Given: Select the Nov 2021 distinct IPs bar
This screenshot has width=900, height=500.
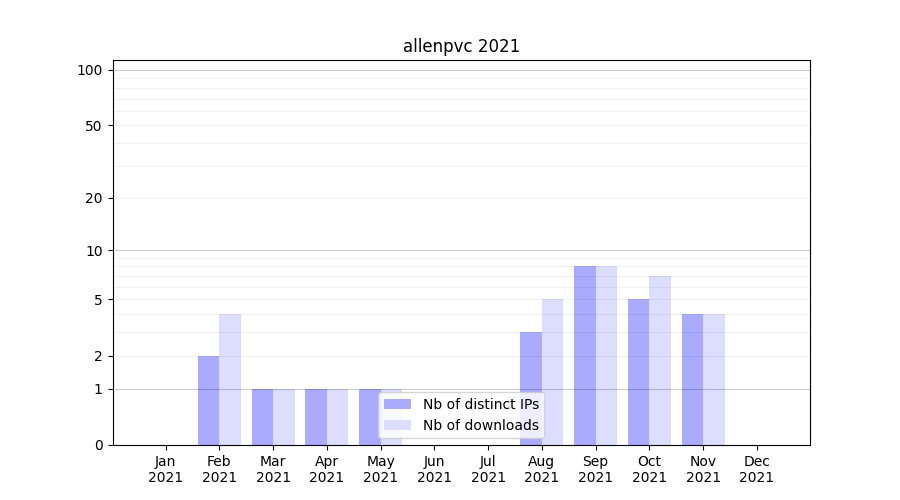Looking at the screenshot, I should 692,380.
